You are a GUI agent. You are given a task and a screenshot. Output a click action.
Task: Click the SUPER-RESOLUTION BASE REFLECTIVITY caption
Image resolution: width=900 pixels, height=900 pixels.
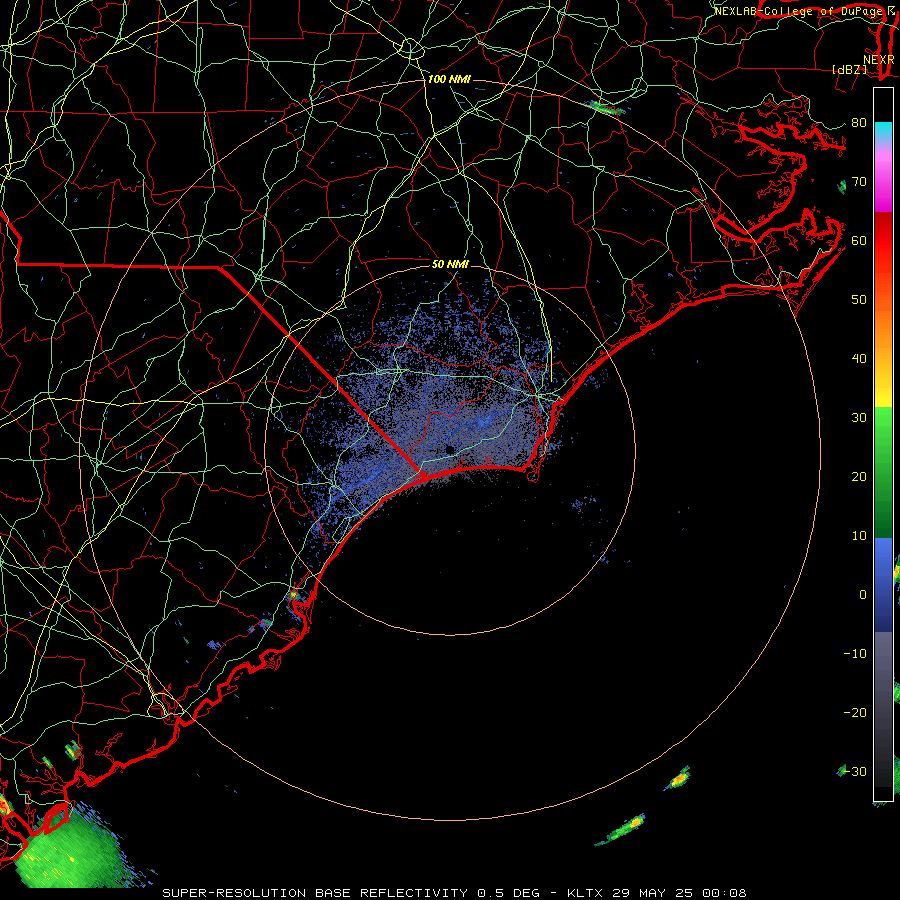coord(315,893)
